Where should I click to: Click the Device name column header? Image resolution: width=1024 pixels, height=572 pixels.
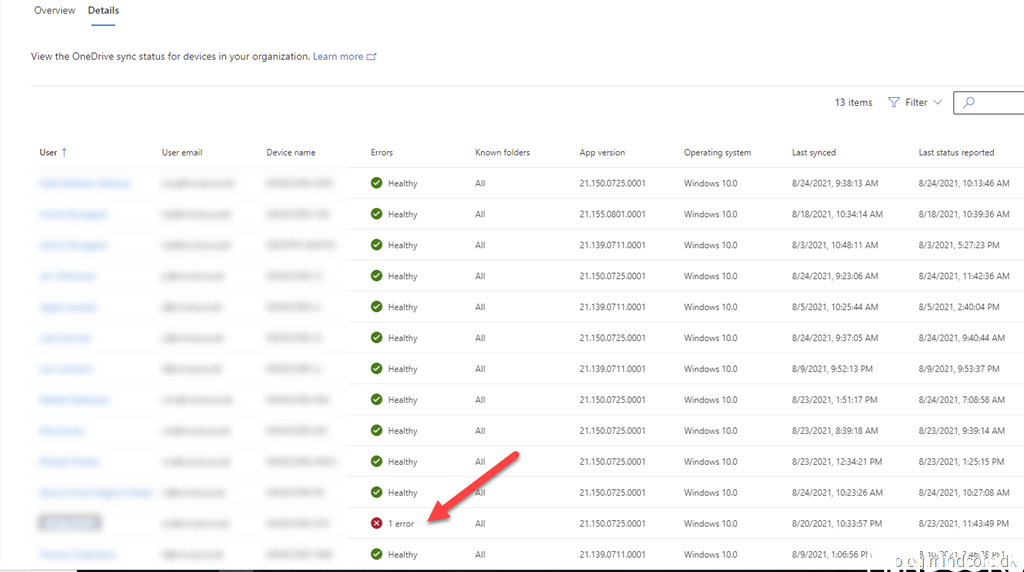click(x=291, y=152)
